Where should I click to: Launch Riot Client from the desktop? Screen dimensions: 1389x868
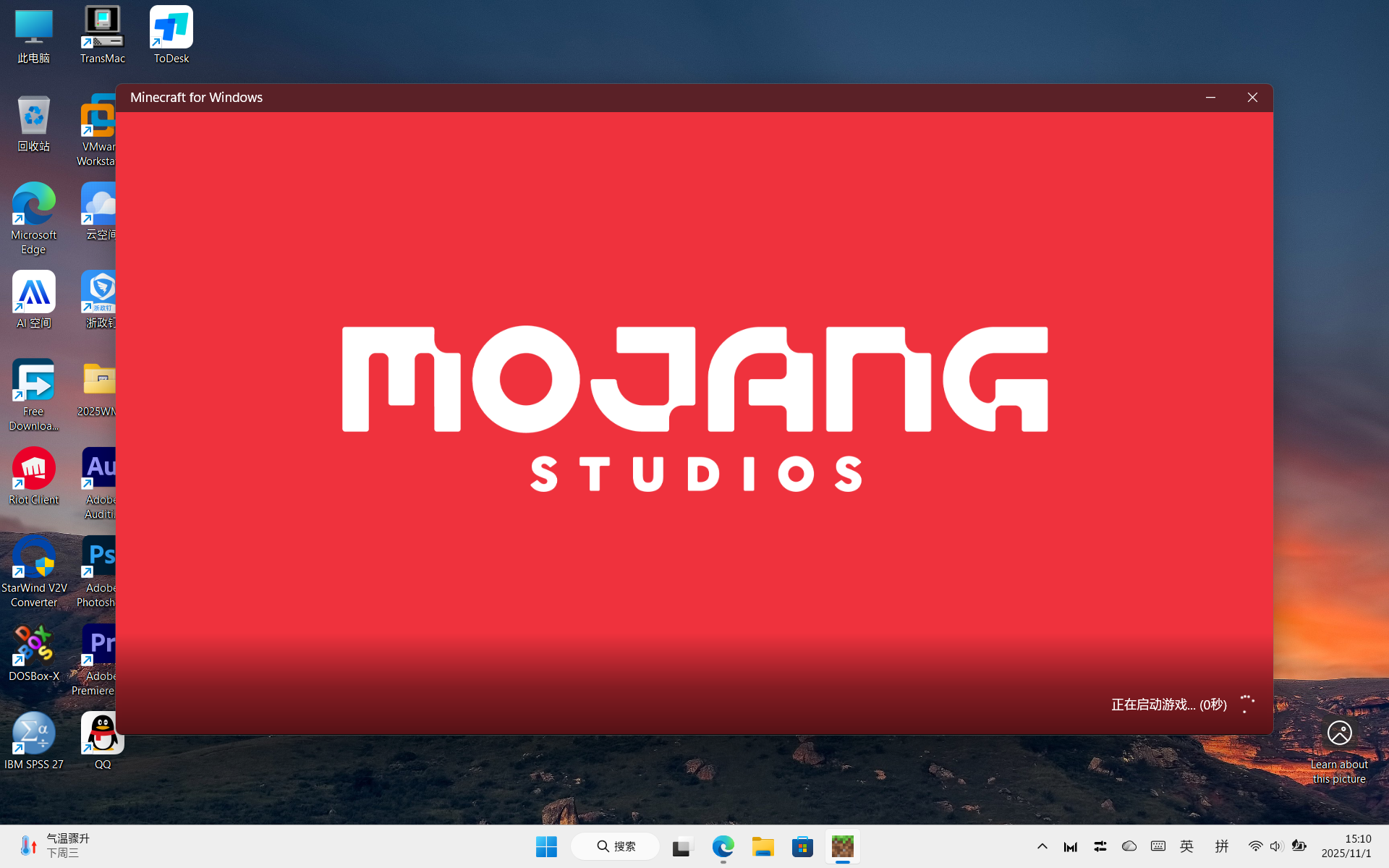pyautogui.click(x=33, y=475)
